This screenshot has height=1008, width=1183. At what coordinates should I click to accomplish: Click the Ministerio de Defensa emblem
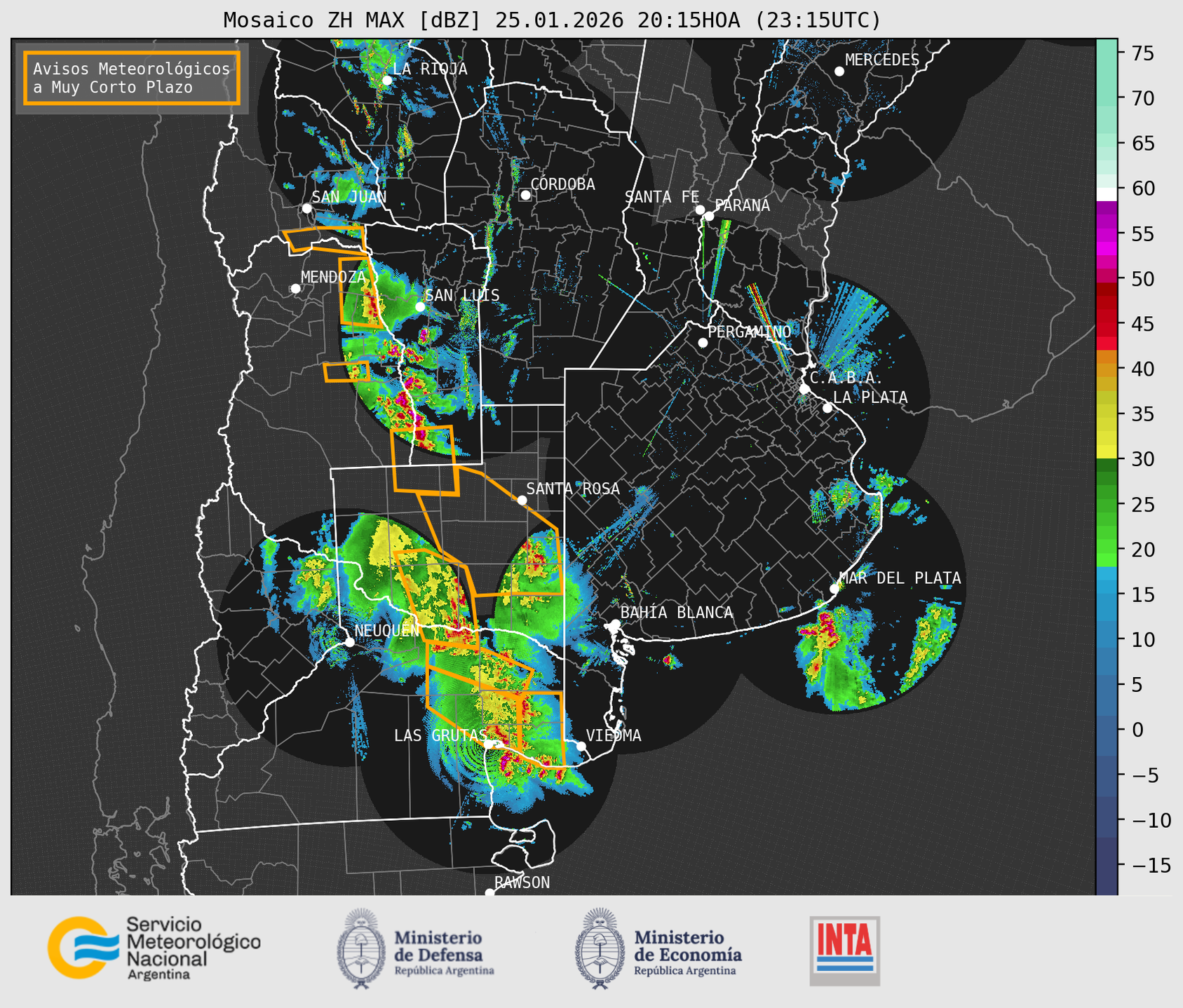[x=360, y=948]
